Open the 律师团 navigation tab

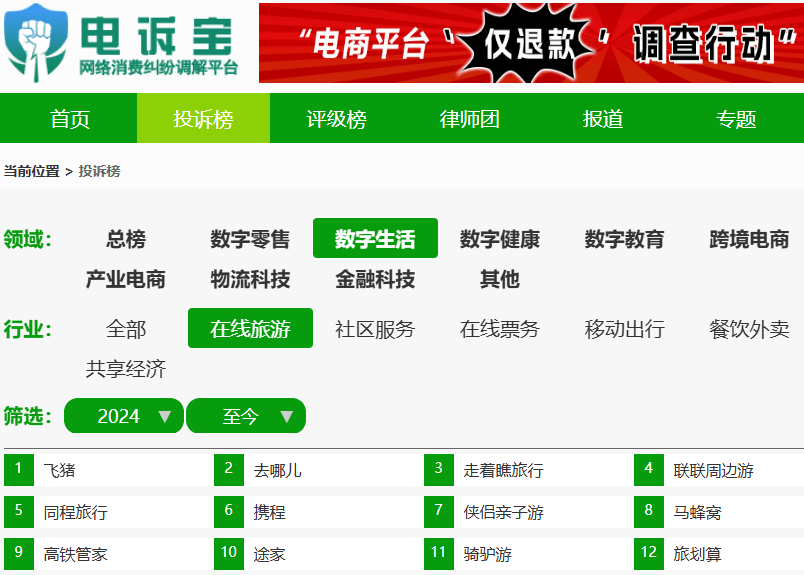point(469,120)
